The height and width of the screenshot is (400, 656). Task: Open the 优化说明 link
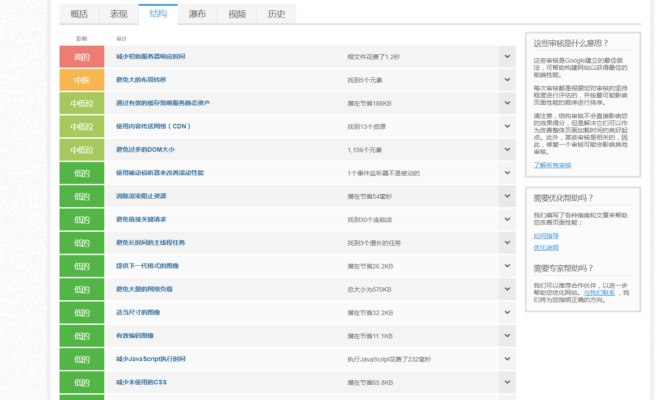pos(546,246)
